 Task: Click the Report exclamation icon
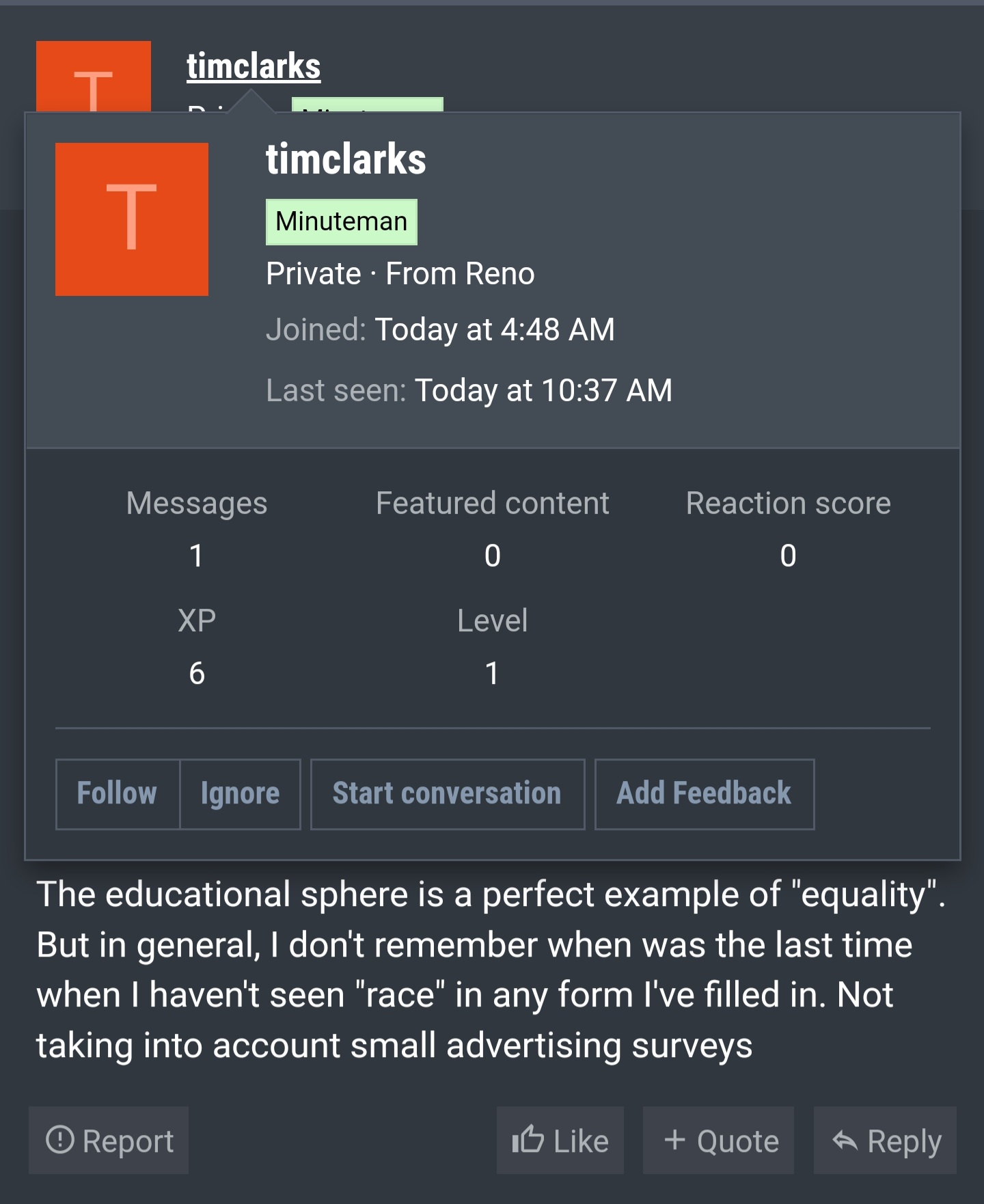click(x=60, y=1140)
